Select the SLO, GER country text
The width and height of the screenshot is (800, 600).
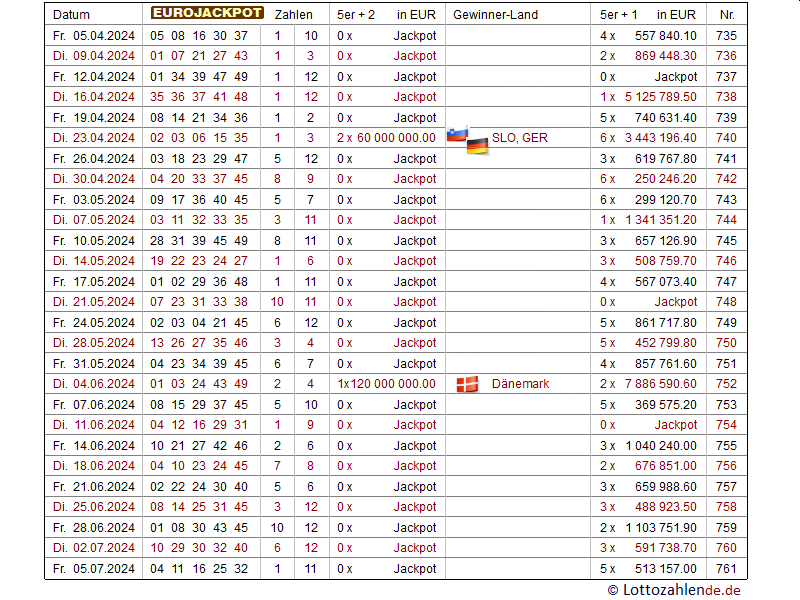coord(519,138)
